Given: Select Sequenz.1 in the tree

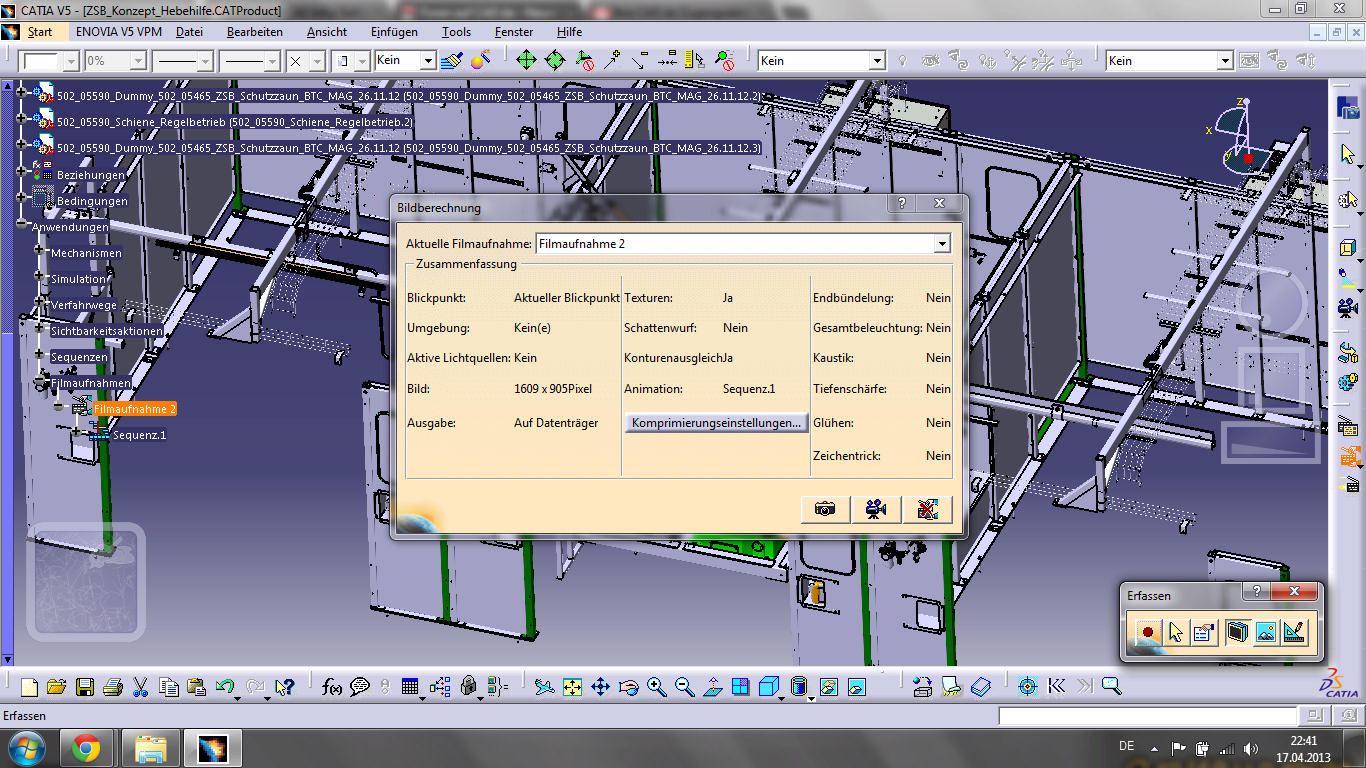Looking at the screenshot, I should coord(140,435).
